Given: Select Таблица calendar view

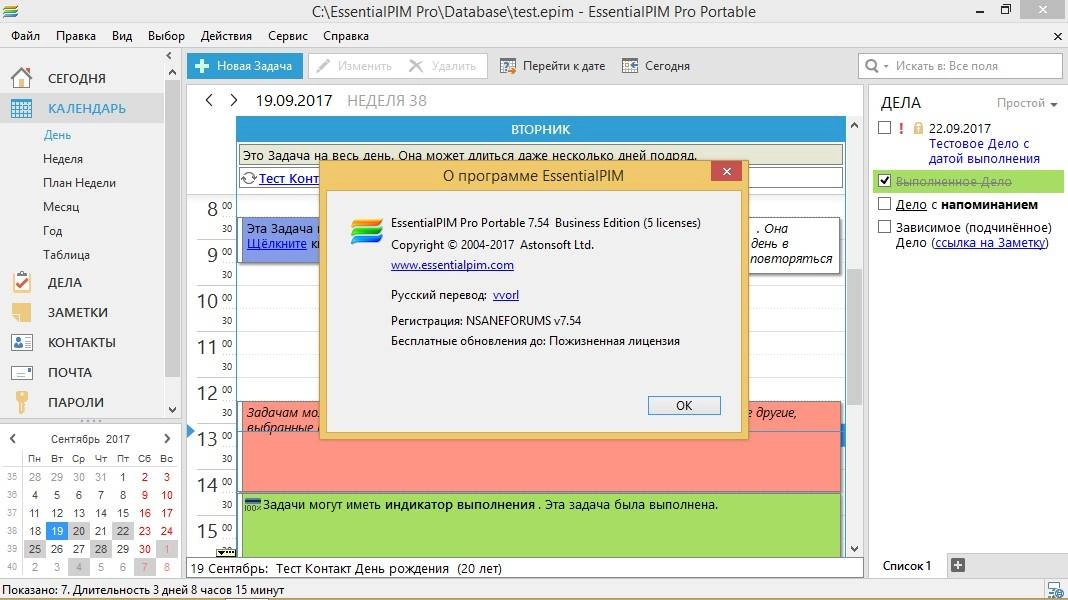Looking at the screenshot, I should pos(66,254).
